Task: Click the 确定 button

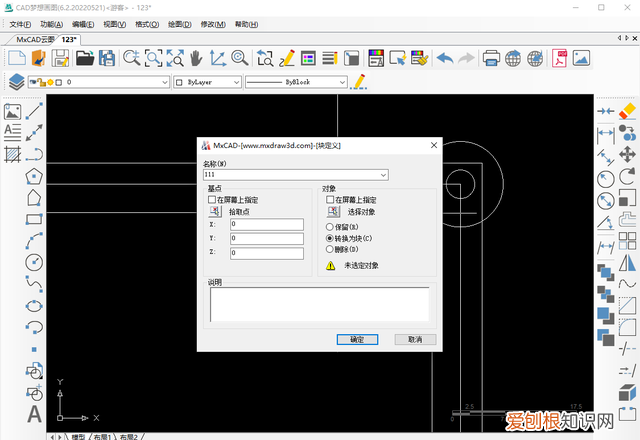Action: 357,339
